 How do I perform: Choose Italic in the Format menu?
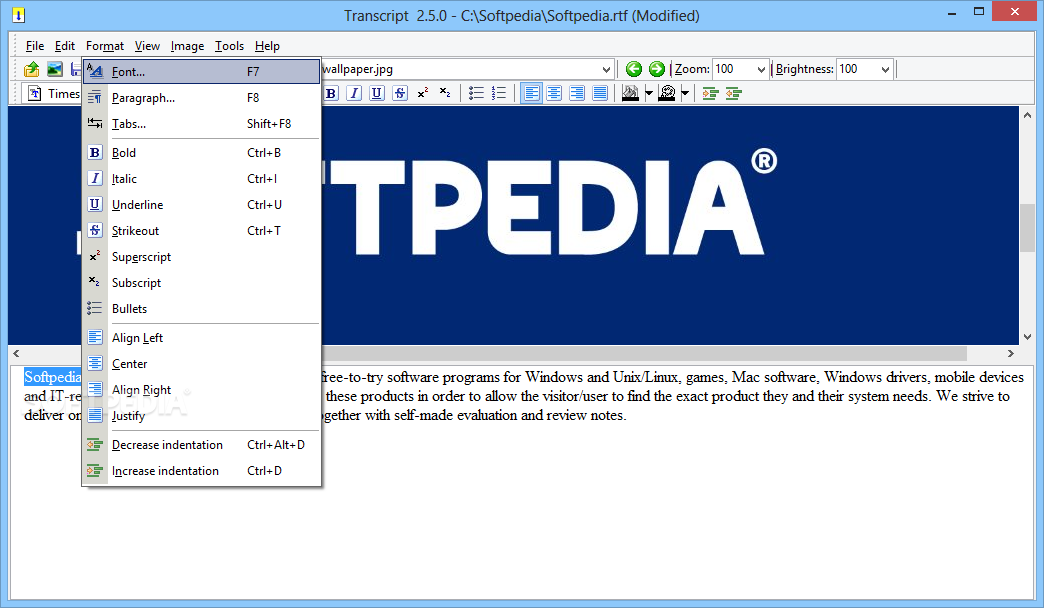pos(202,178)
